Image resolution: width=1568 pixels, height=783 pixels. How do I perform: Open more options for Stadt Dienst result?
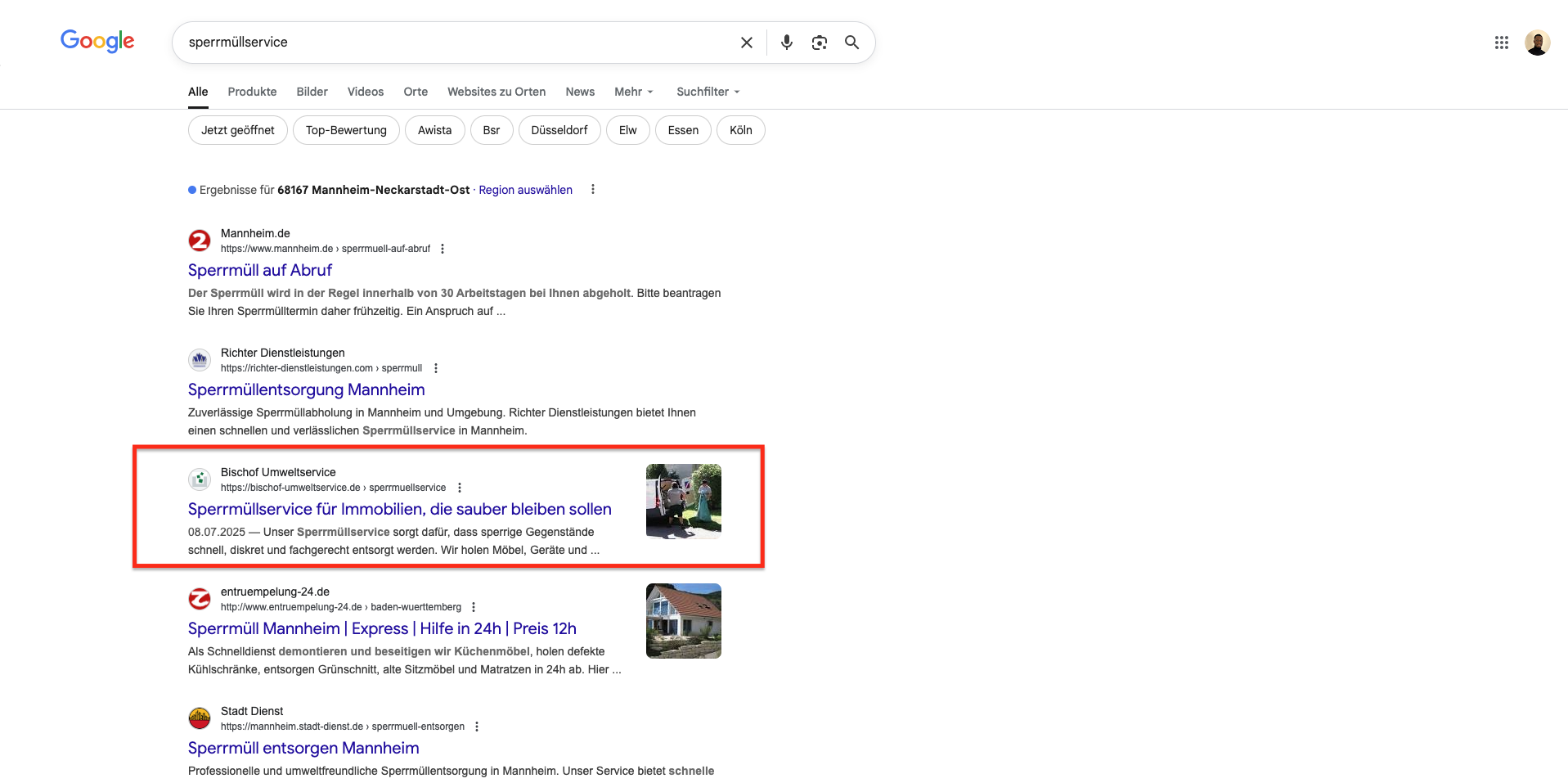pos(477,727)
